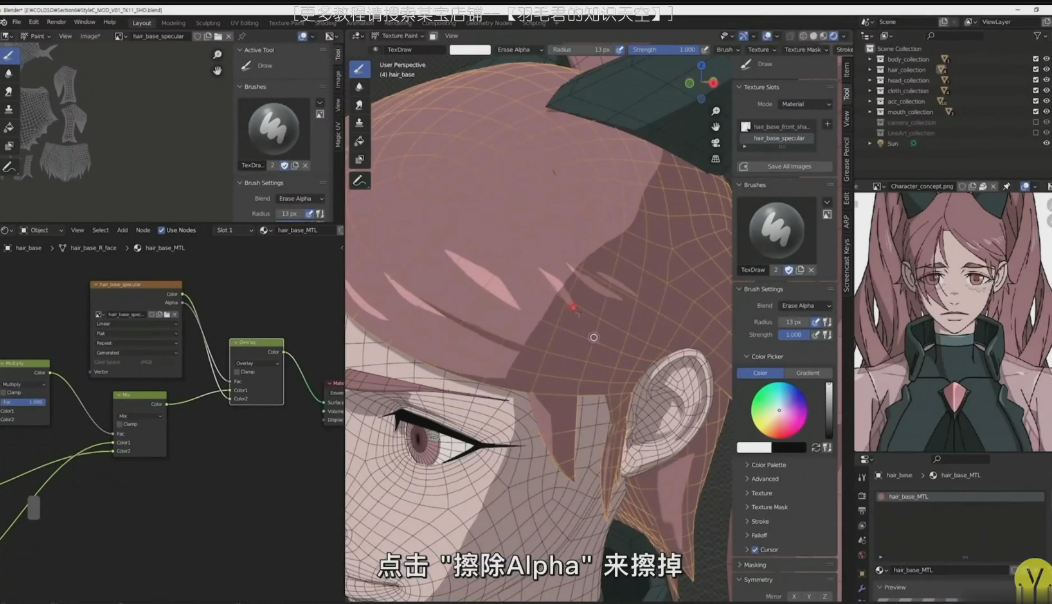Viewport: 1052px width, 604px height.
Task: Click the pan hand icon in image editor
Action: click(x=217, y=70)
